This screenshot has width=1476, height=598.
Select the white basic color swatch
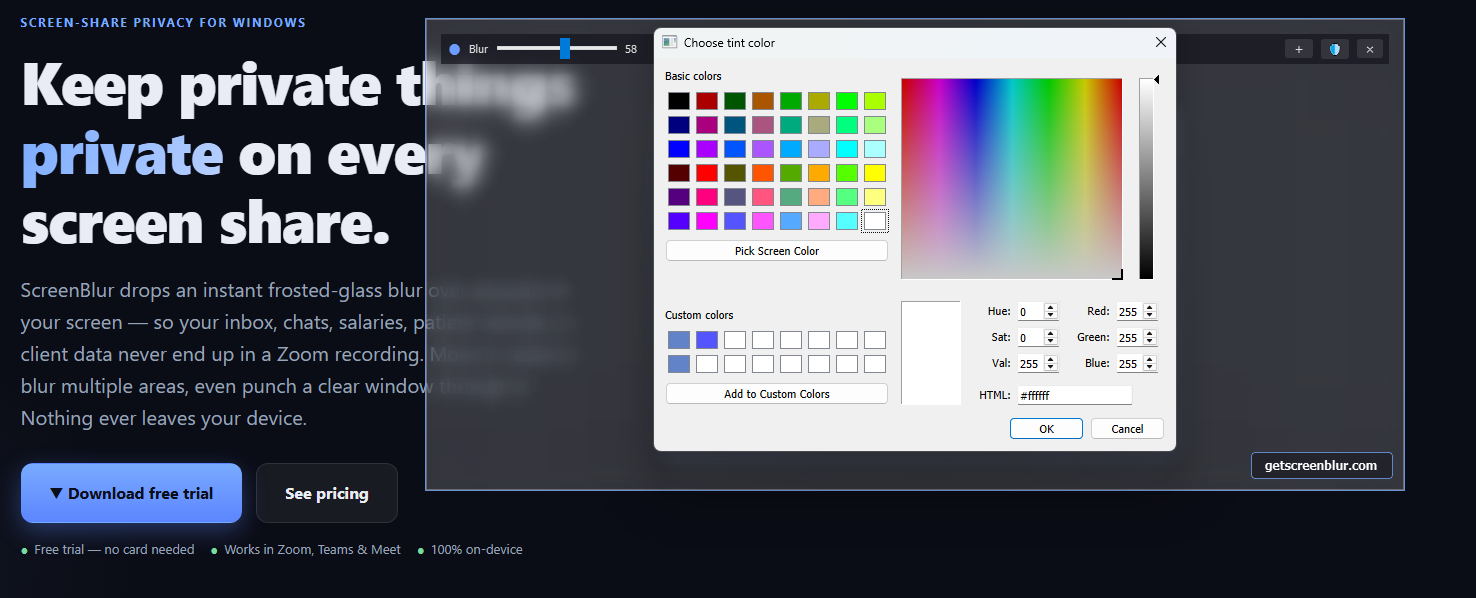[x=875, y=221]
